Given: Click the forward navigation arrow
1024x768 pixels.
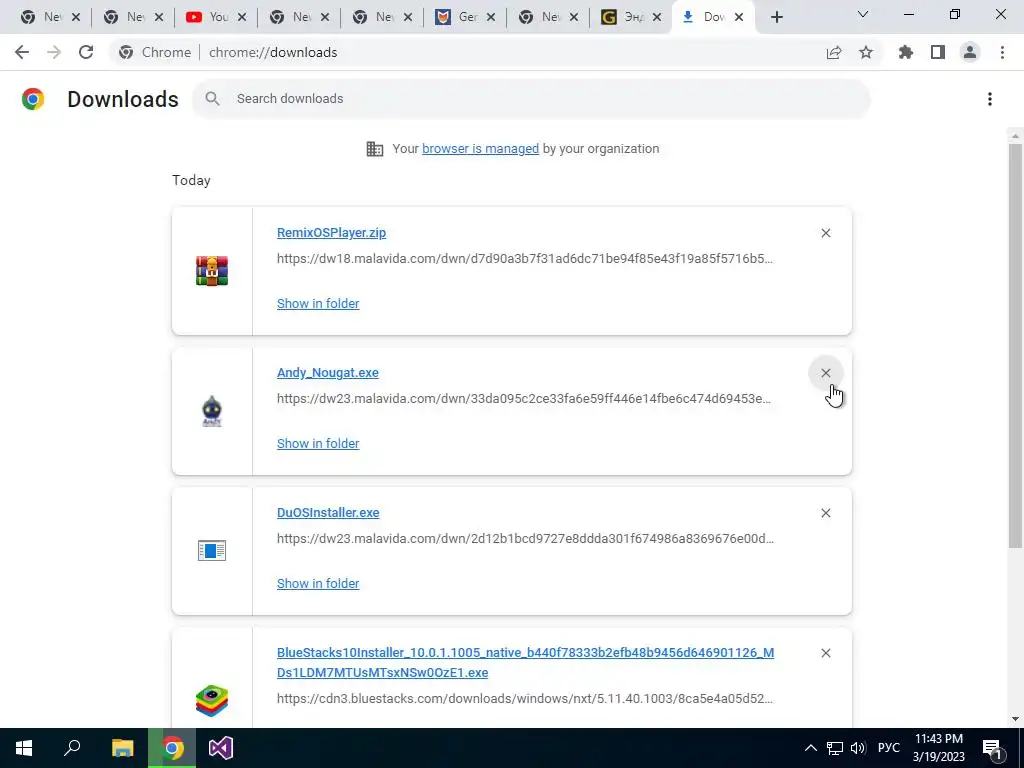Looking at the screenshot, I should coord(54,52).
